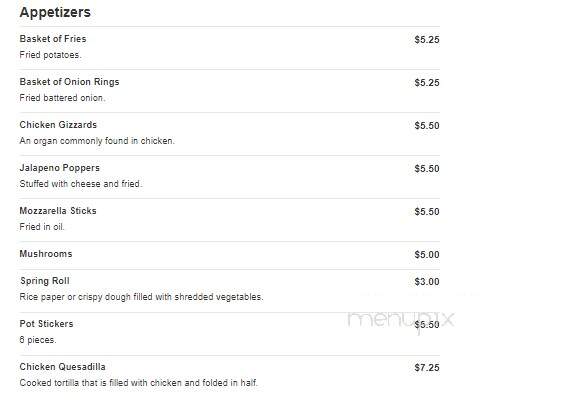Click the $5.25 price for Basket of Fries
580x402 pixels.
pos(427,40)
